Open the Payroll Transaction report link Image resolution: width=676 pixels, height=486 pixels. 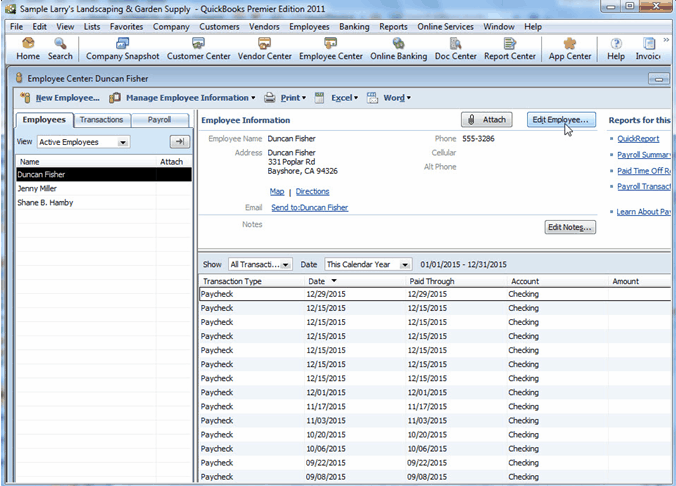644,186
